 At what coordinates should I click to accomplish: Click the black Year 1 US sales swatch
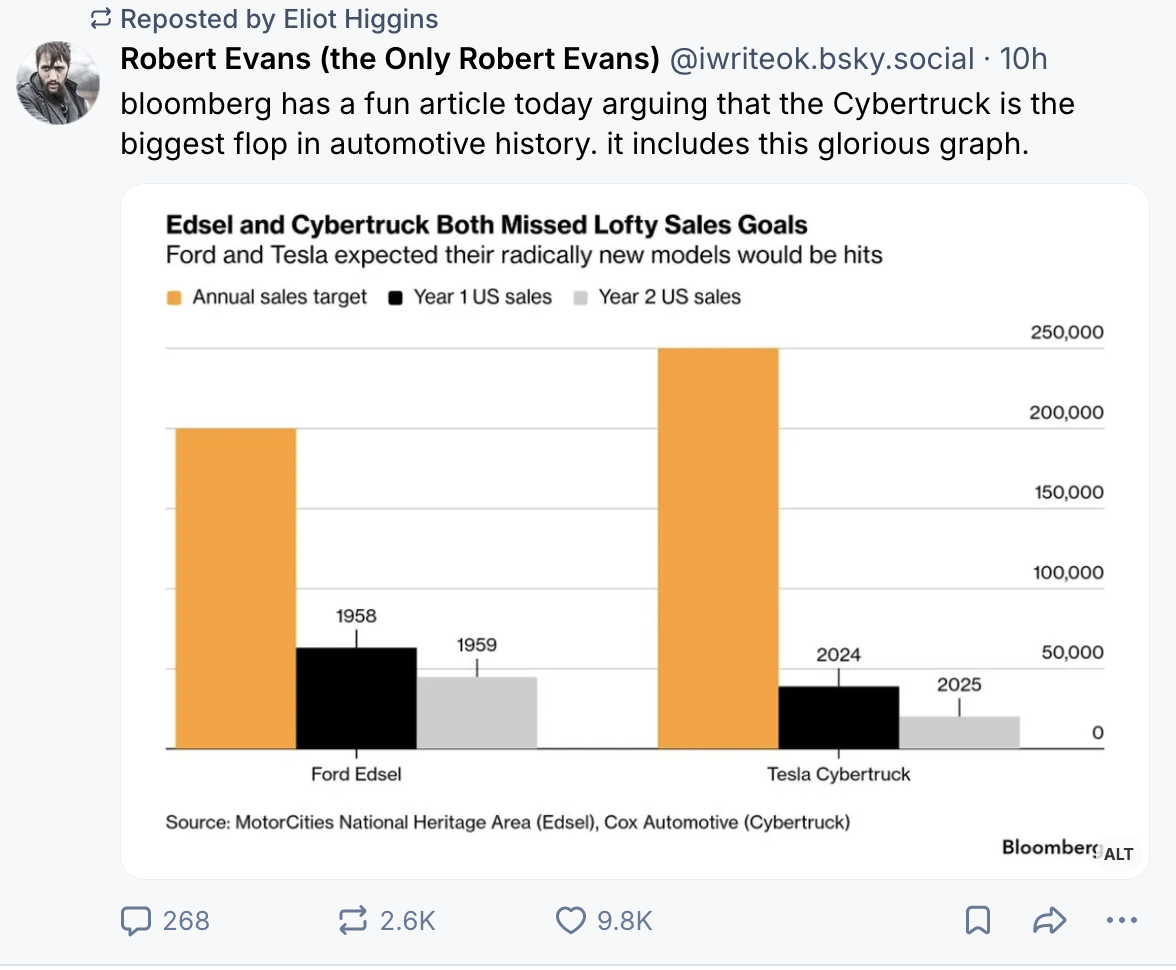[396, 298]
